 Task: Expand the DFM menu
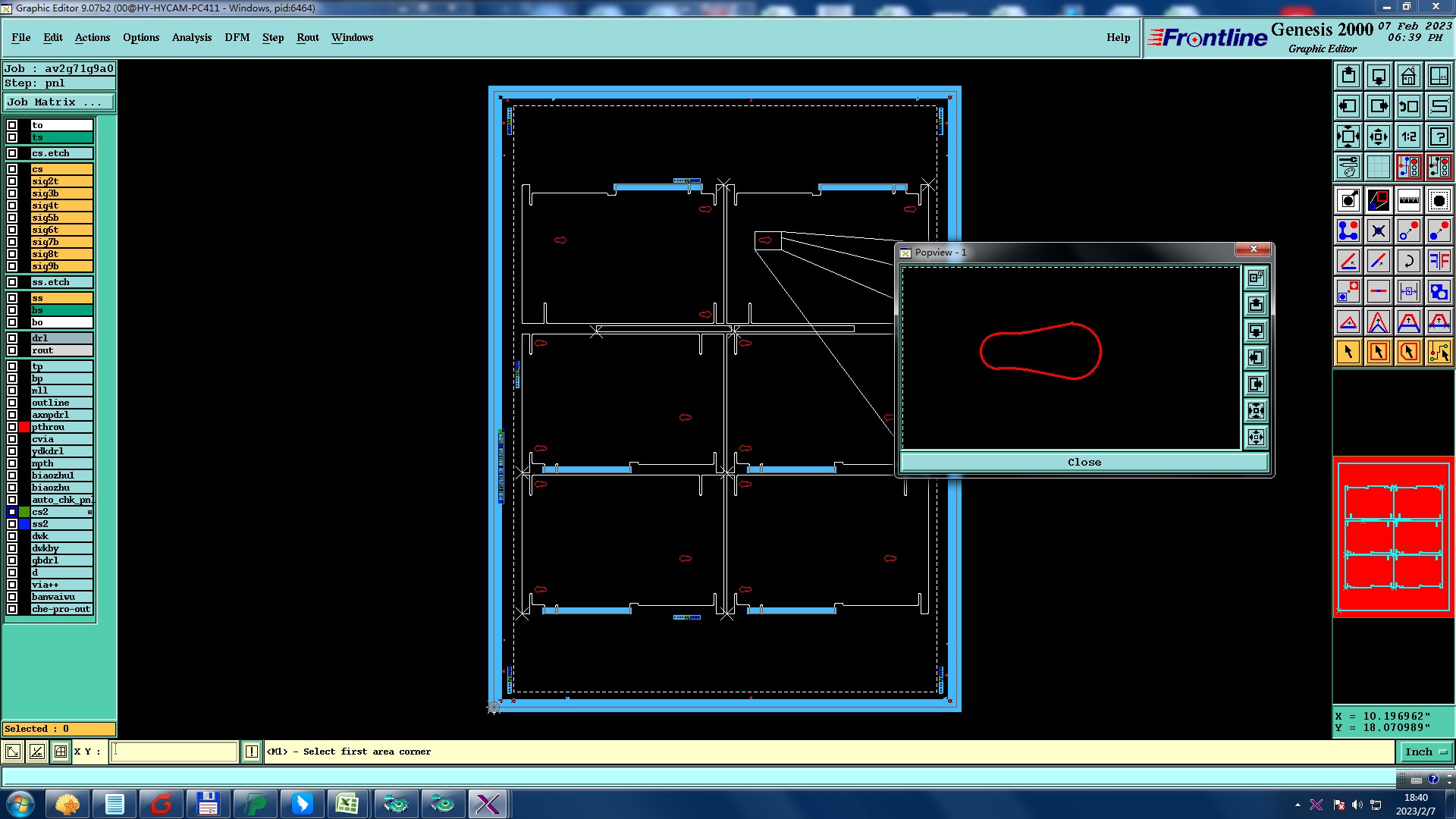point(237,37)
